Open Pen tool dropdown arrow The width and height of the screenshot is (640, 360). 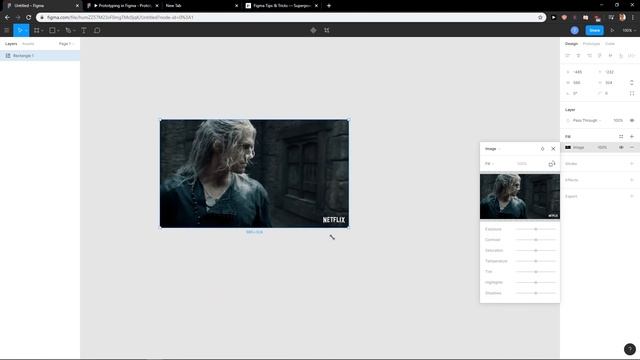coord(74,31)
